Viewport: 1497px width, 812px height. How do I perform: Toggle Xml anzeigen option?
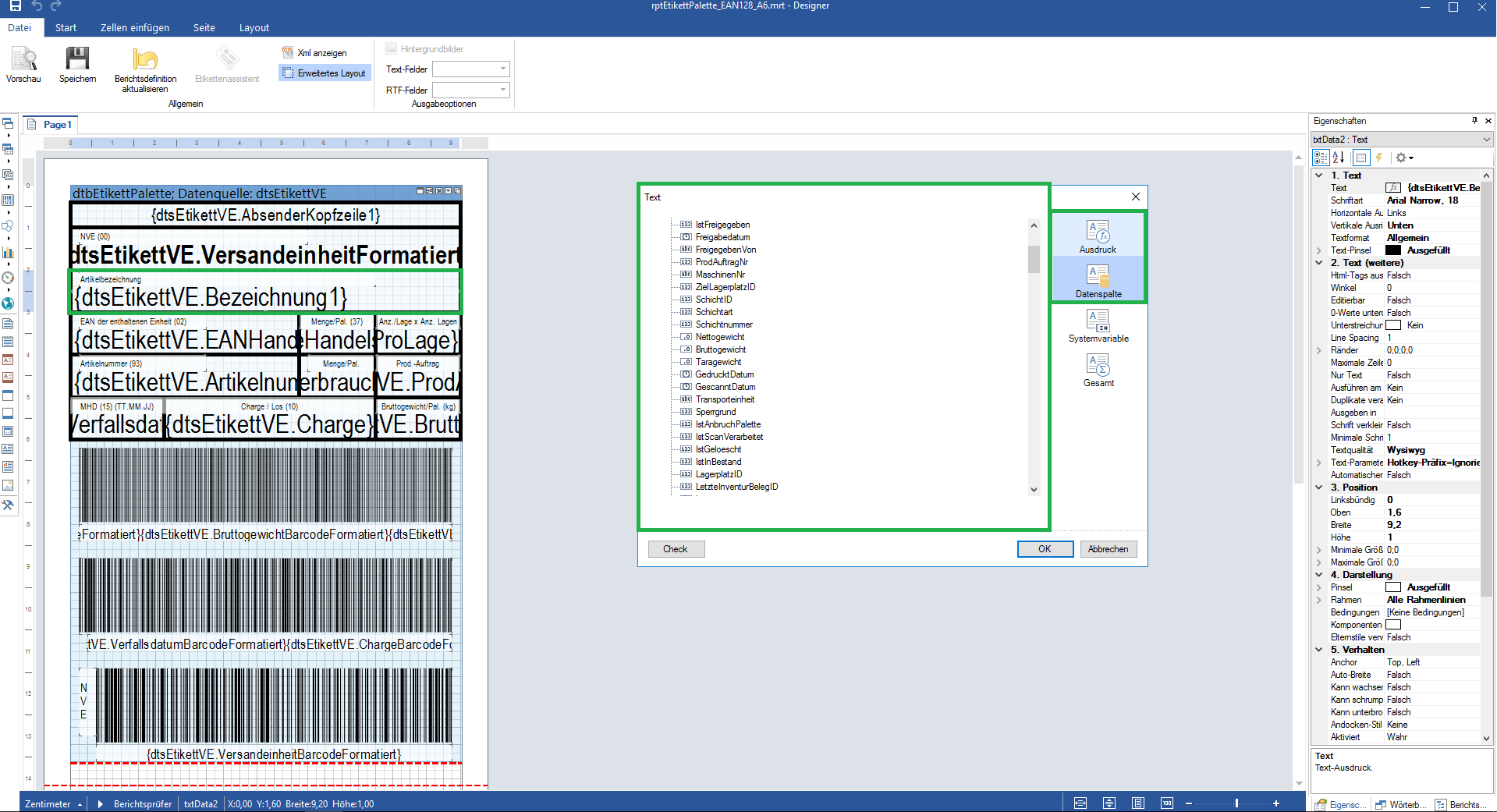click(314, 53)
